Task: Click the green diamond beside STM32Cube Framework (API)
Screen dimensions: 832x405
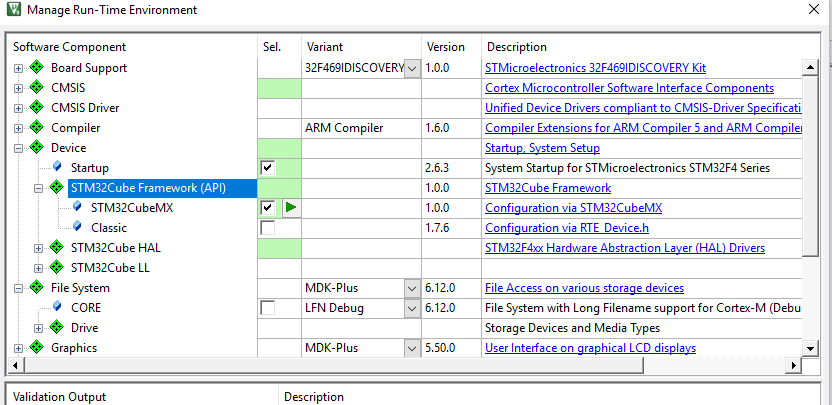Action: point(56,187)
